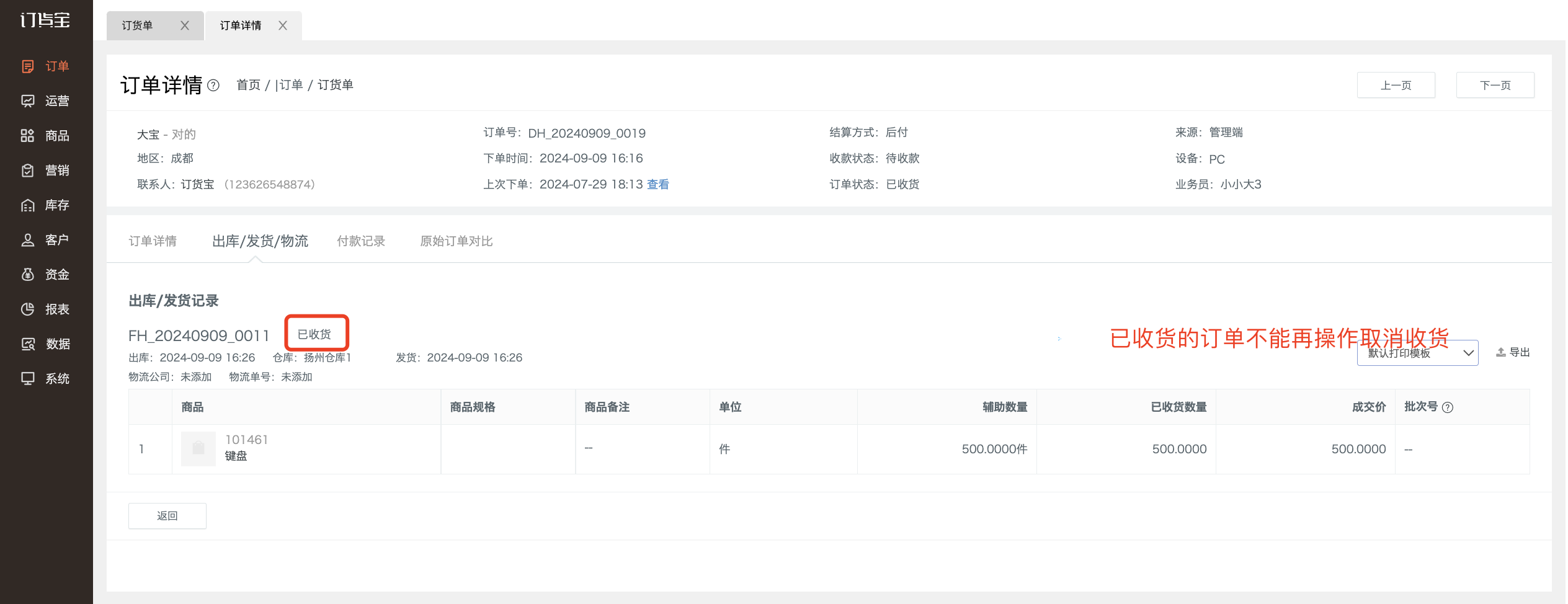The width and height of the screenshot is (1568, 604).
Task: Open the 订单 sidebar icon
Action: [x=28, y=66]
